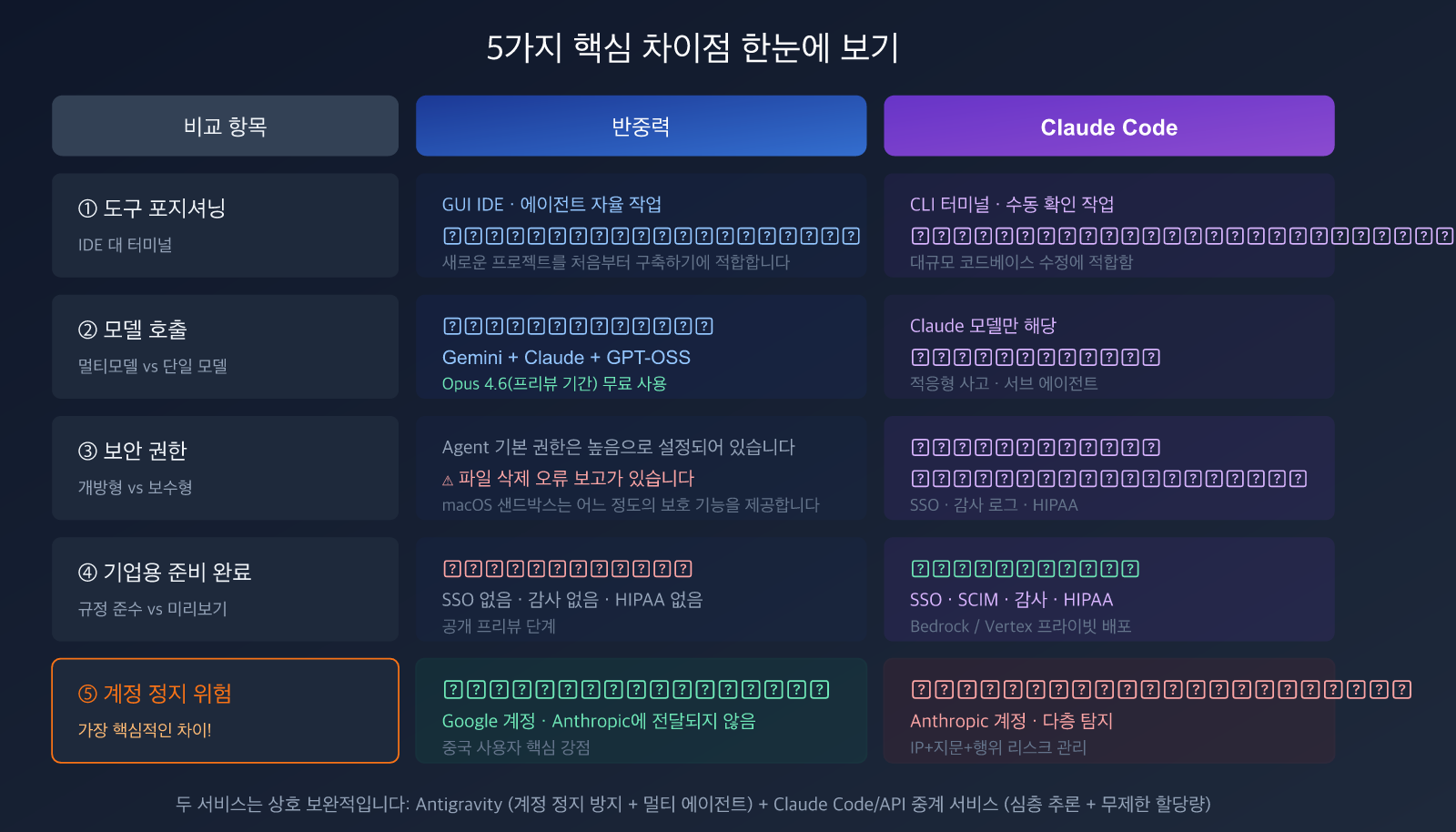Screen dimensions: 1456x832
Task: Click the bottom 두 서비스는 상호 보완적입니다 note
Action: 695,805
